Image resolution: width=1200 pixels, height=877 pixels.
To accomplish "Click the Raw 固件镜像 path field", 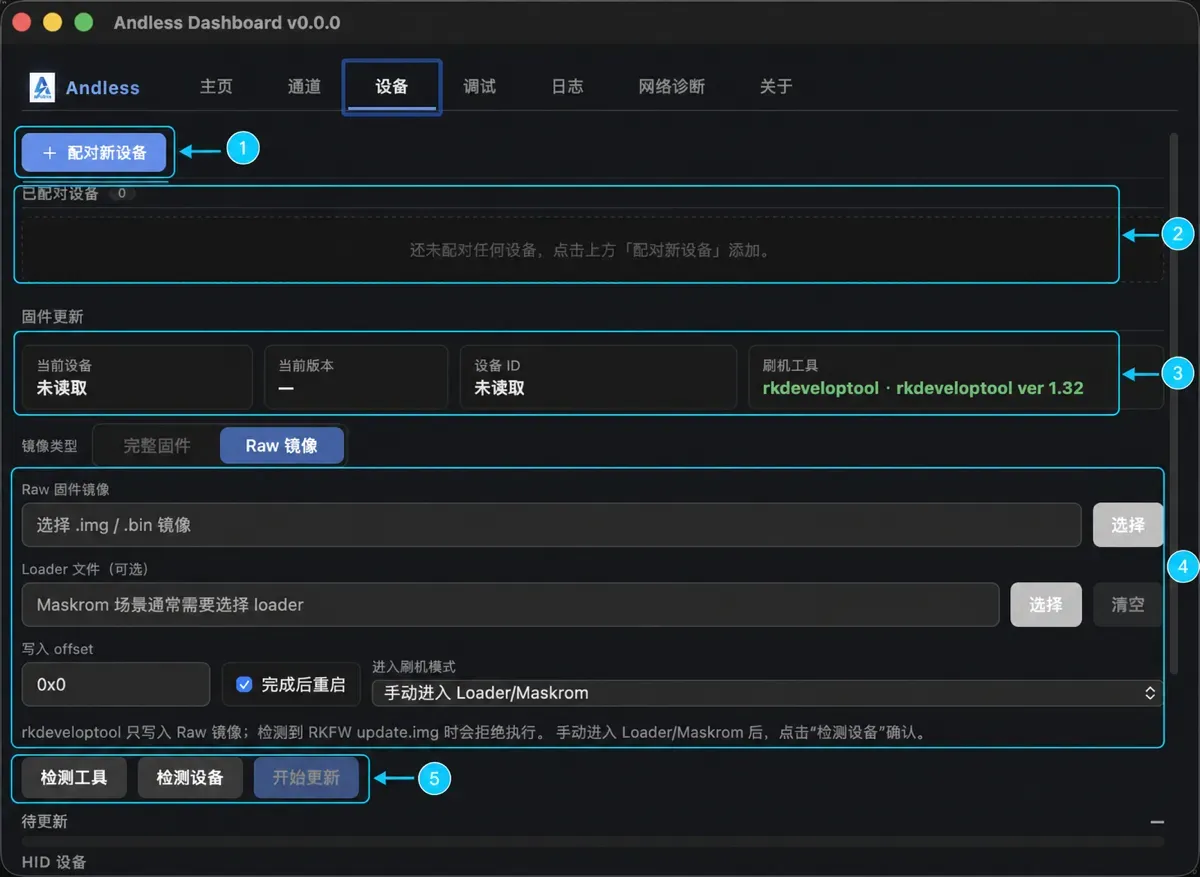I will (x=551, y=525).
